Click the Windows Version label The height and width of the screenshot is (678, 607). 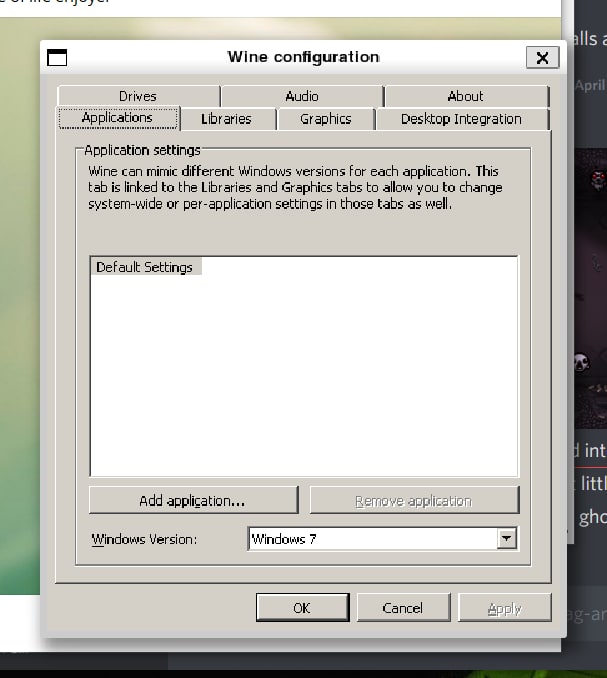(x=144, y=540)
